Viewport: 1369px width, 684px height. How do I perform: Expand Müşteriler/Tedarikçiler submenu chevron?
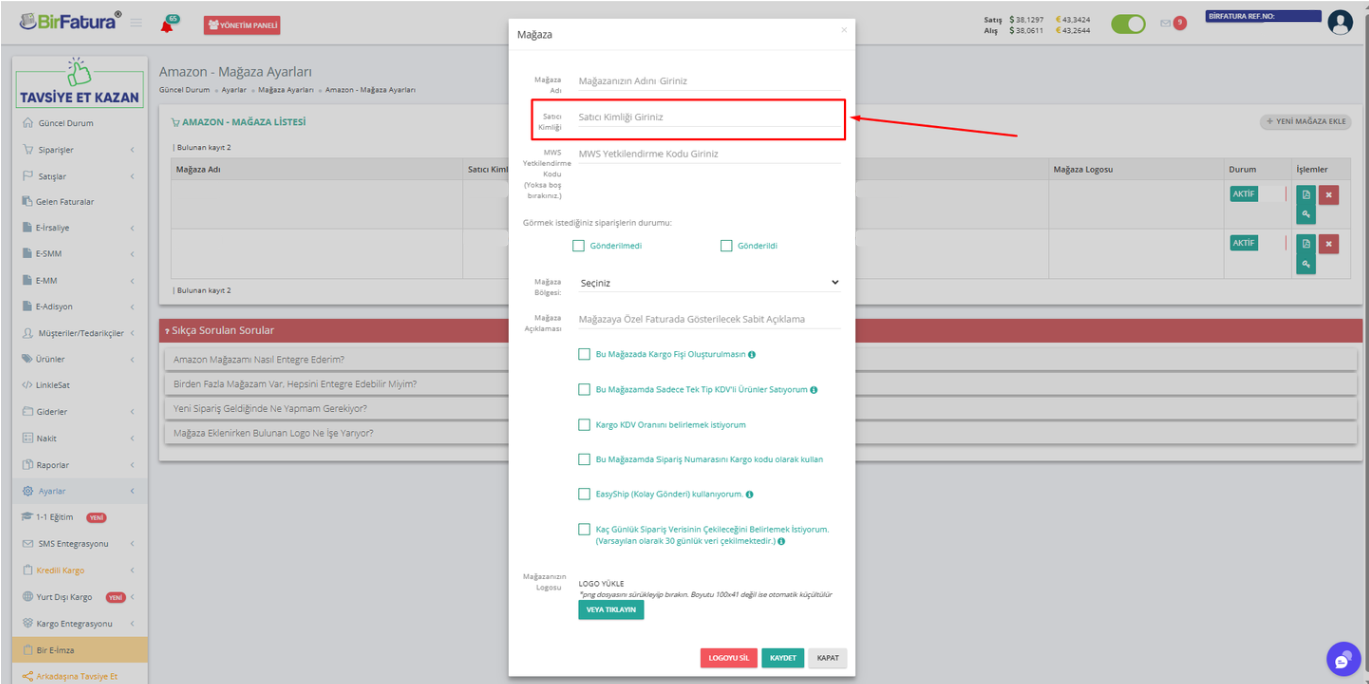132,333
